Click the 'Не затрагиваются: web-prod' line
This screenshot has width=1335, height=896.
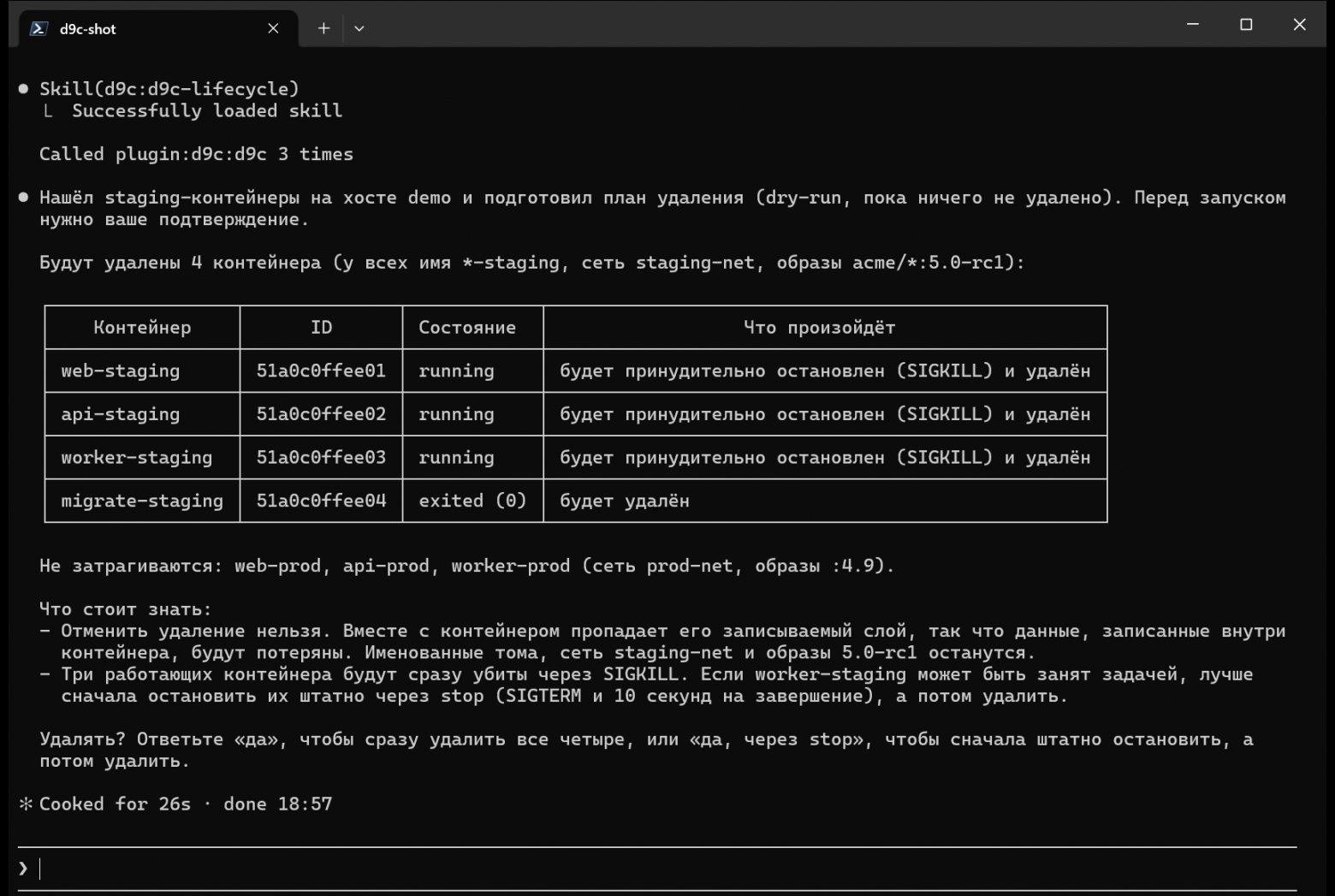pyautogui.click(x=466, y=566)
